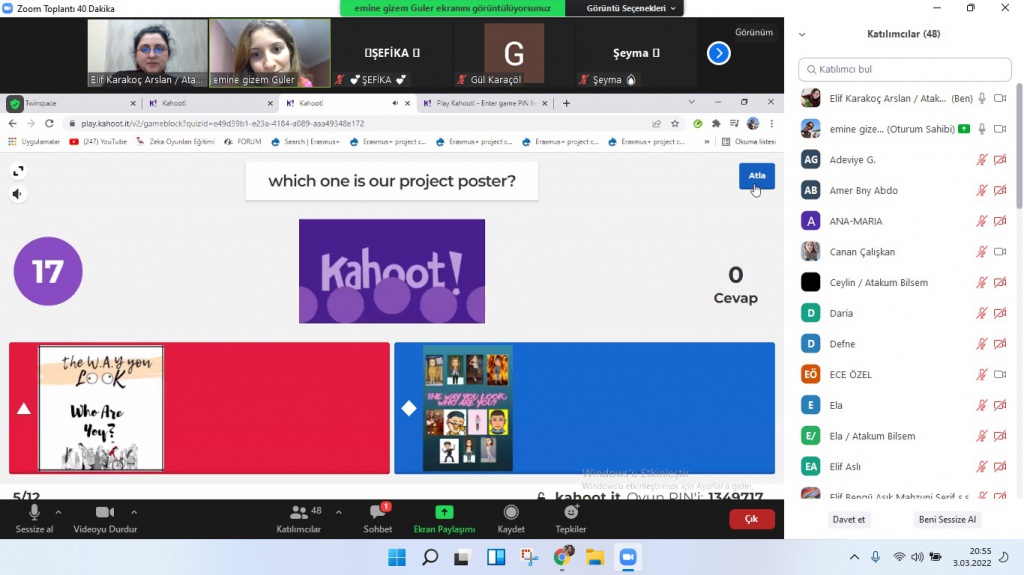Select participant ANA-MARIA in list
Screen dimensions: 1024x575
click(904, 222)
